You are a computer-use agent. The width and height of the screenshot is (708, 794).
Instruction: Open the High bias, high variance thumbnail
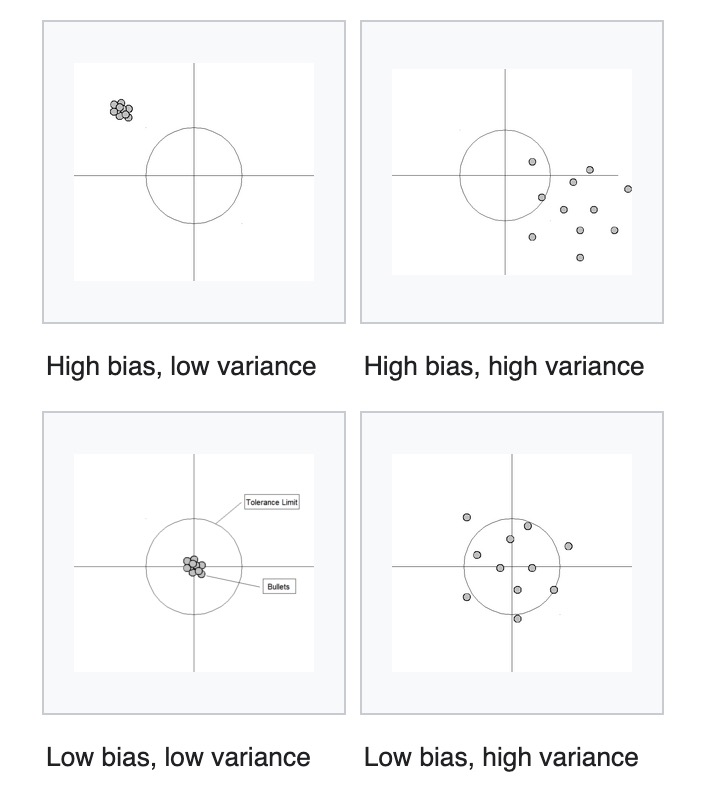[512, 172]
